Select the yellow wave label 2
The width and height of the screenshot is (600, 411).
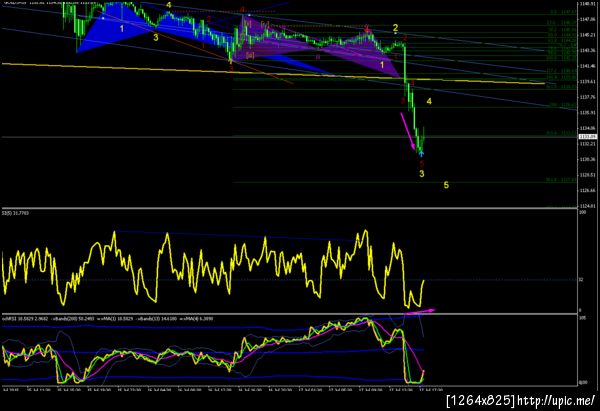click(395, 28)
